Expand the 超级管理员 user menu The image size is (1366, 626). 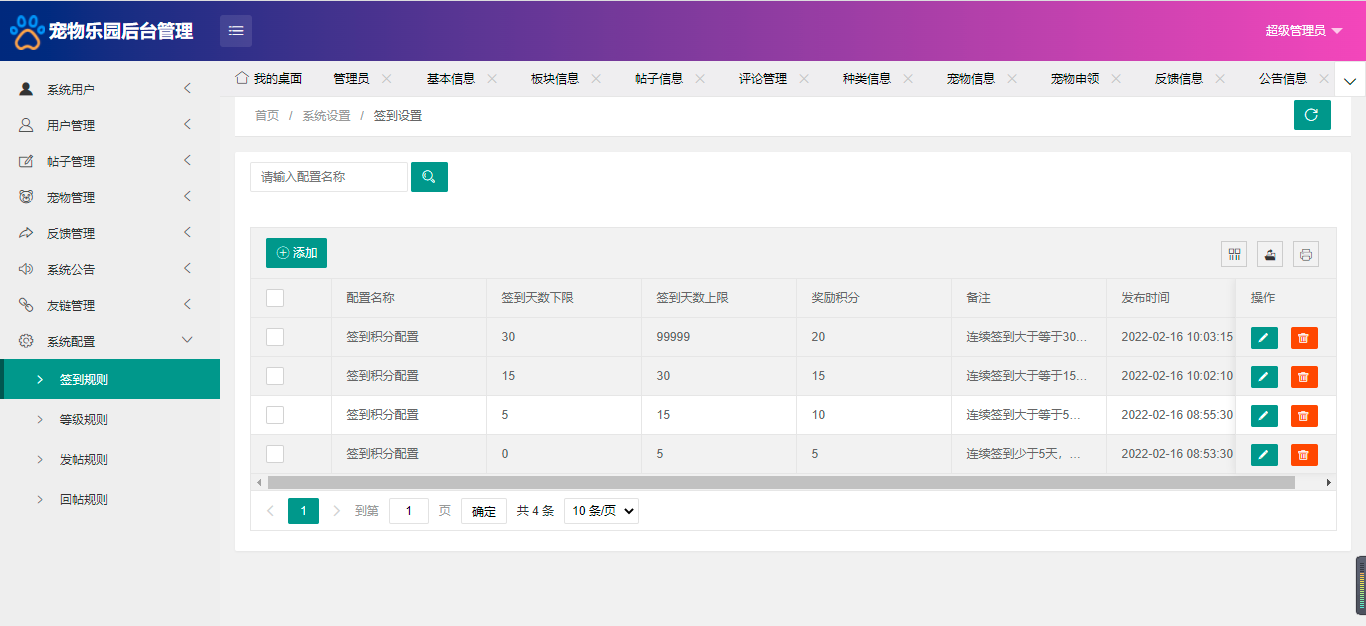pos(1302,31)
